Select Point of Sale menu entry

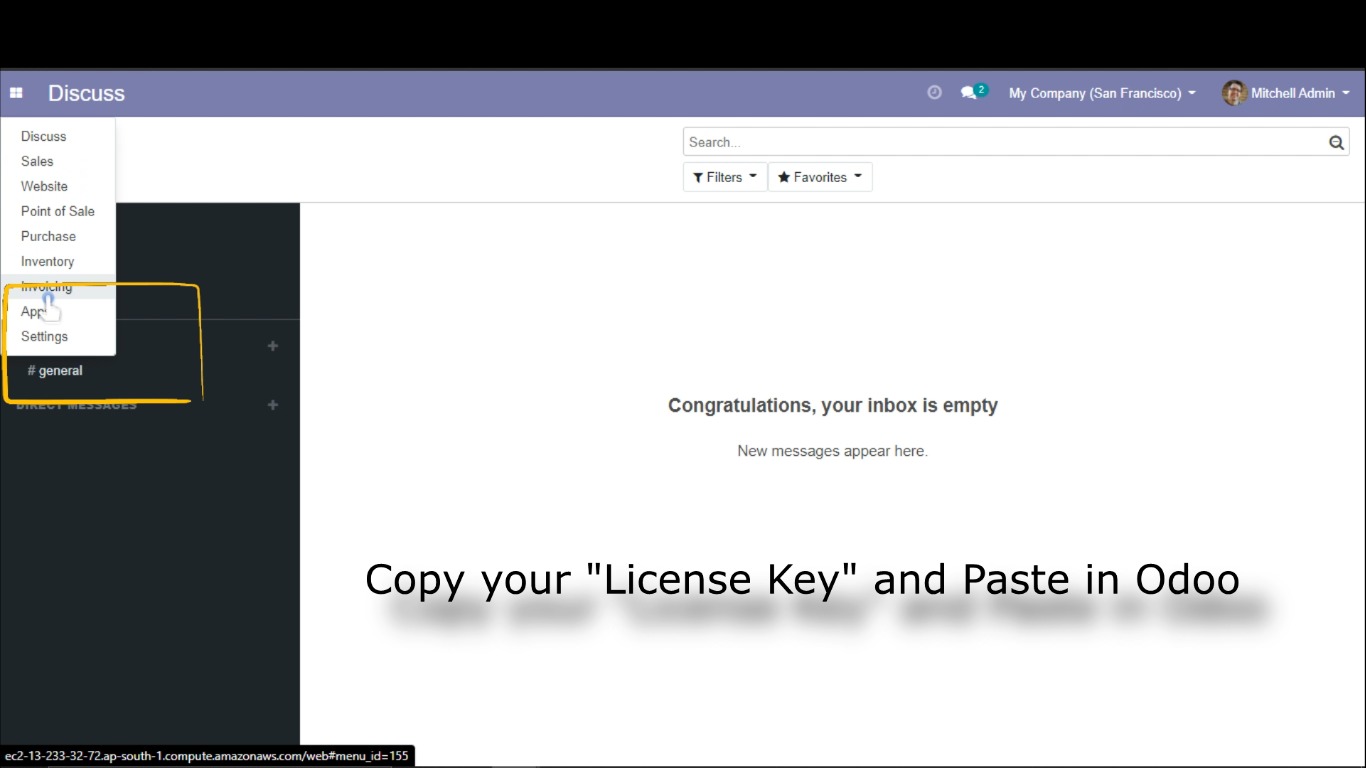tap(58, 211)
